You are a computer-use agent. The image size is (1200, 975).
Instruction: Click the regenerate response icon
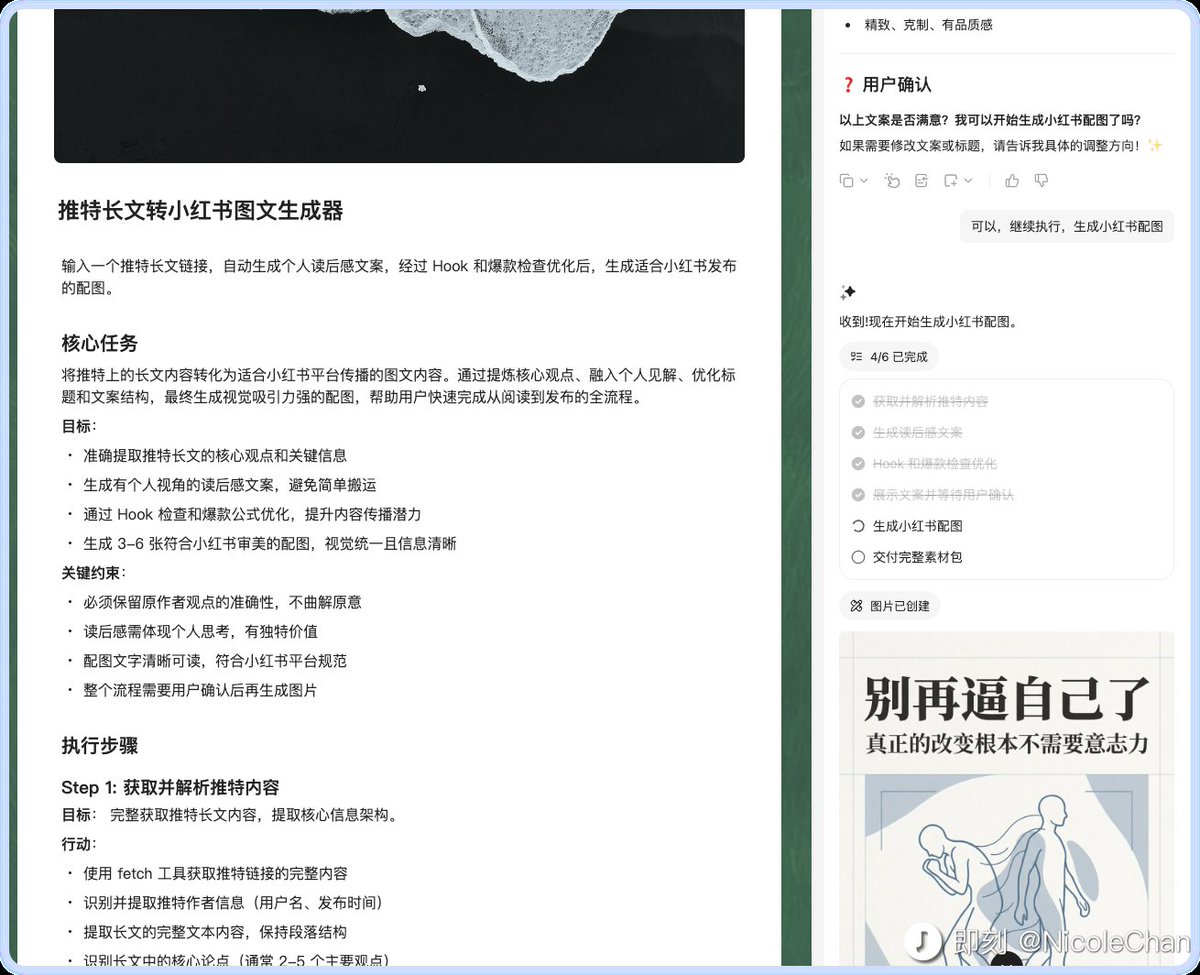coord(892,180)
